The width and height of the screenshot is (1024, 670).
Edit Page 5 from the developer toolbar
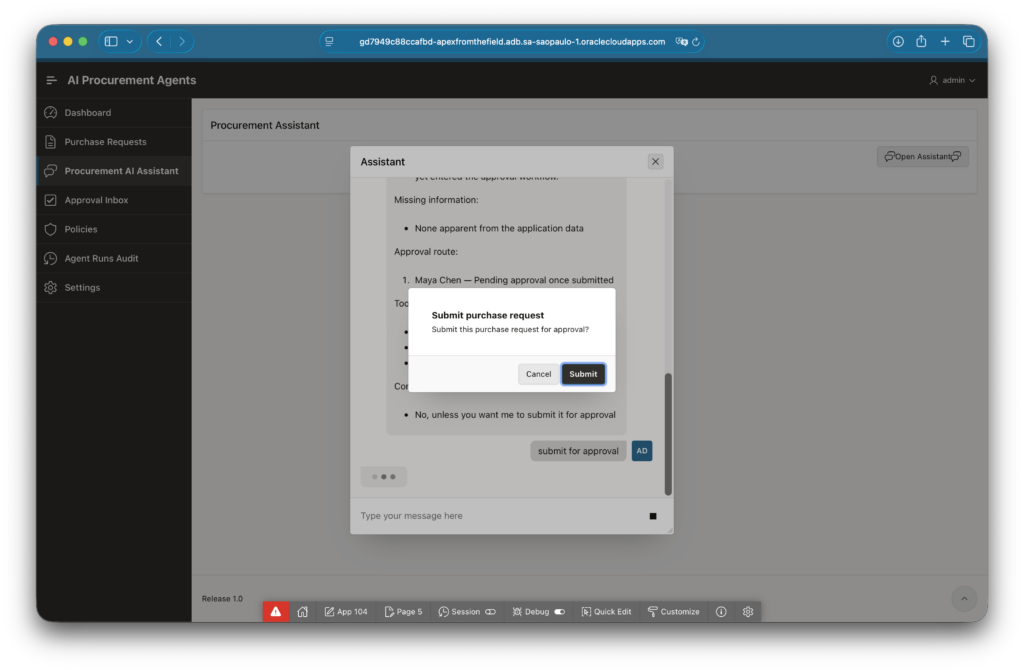[404, 612]
